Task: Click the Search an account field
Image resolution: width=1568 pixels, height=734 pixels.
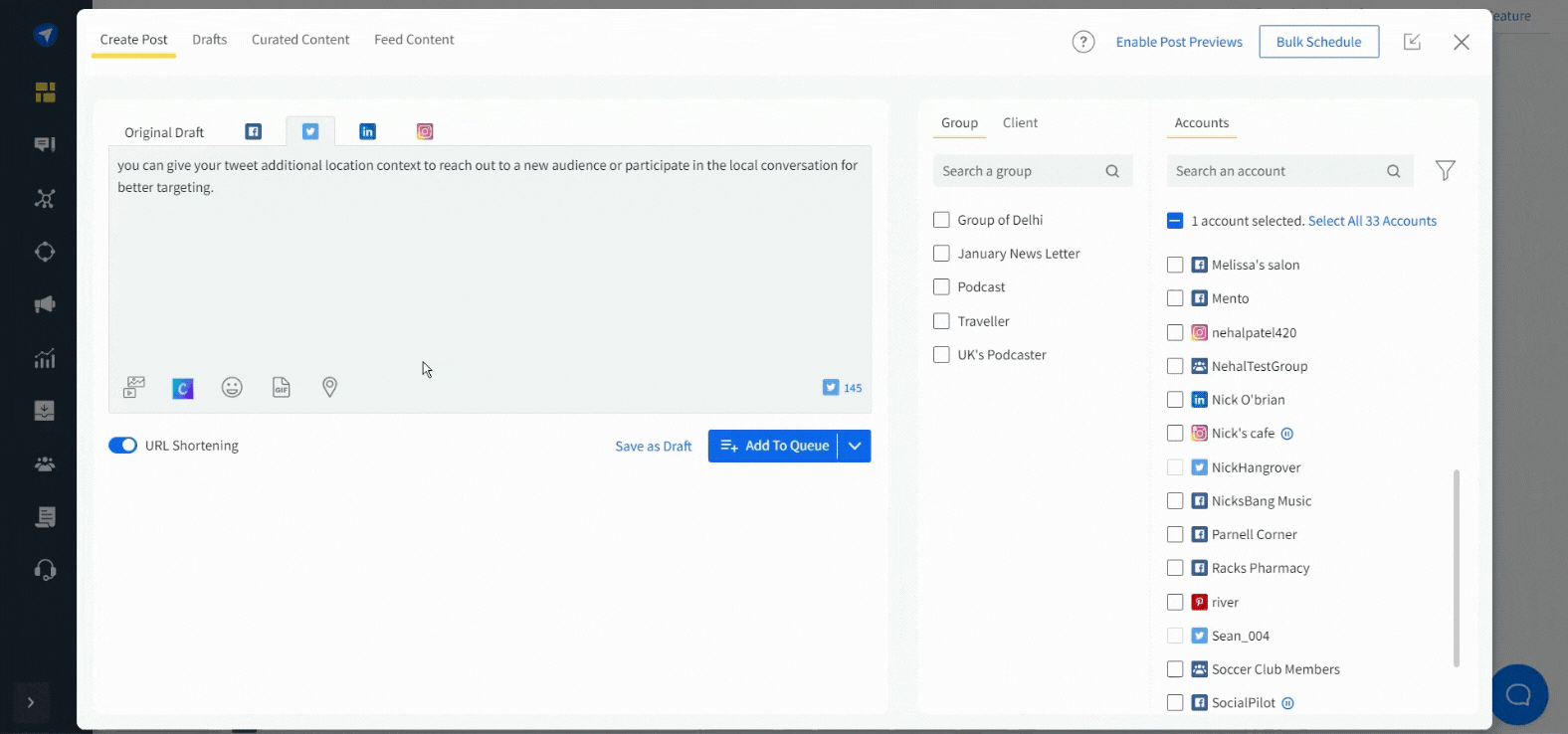Action: click(1277, 171)
